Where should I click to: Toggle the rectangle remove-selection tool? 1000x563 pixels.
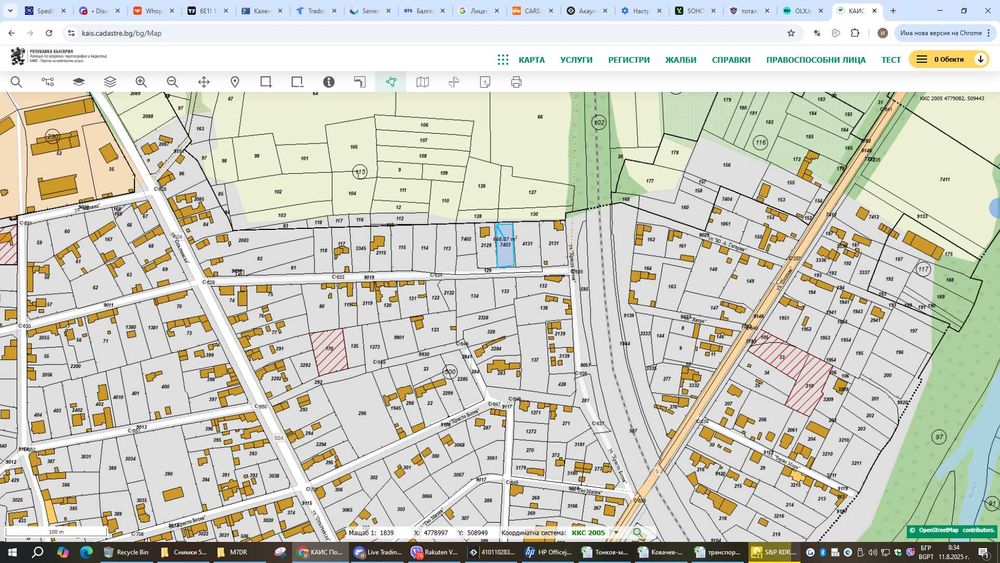coord(297,82)
